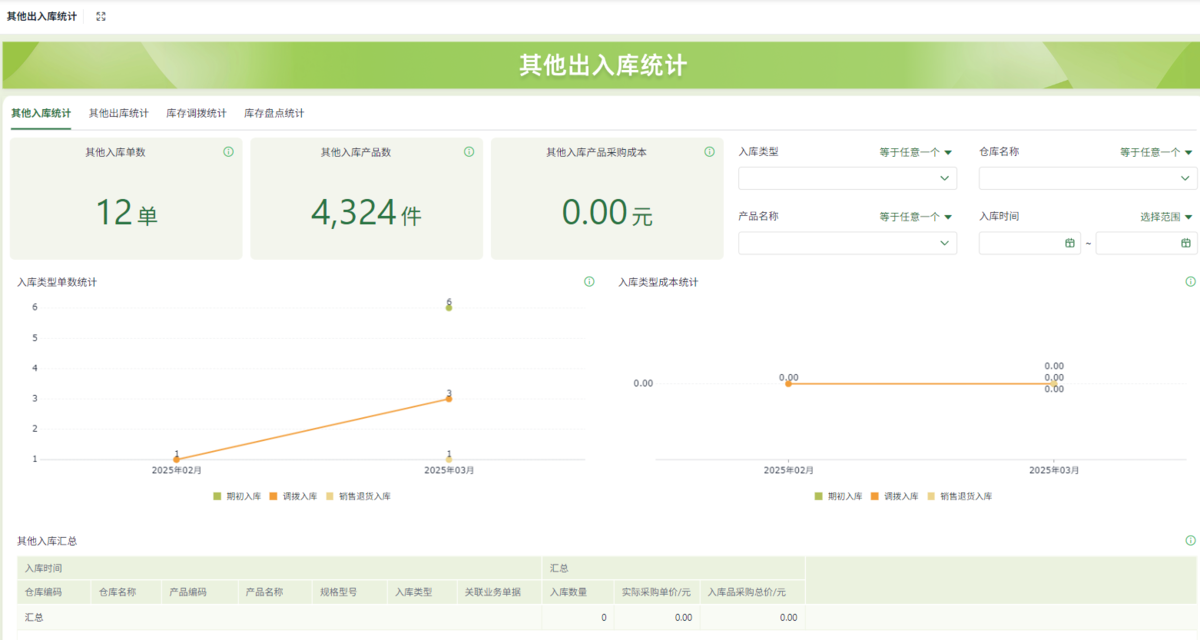
Task: Click info icon on 其他入库产品采购成本 card
Action: tap(709, 152)
